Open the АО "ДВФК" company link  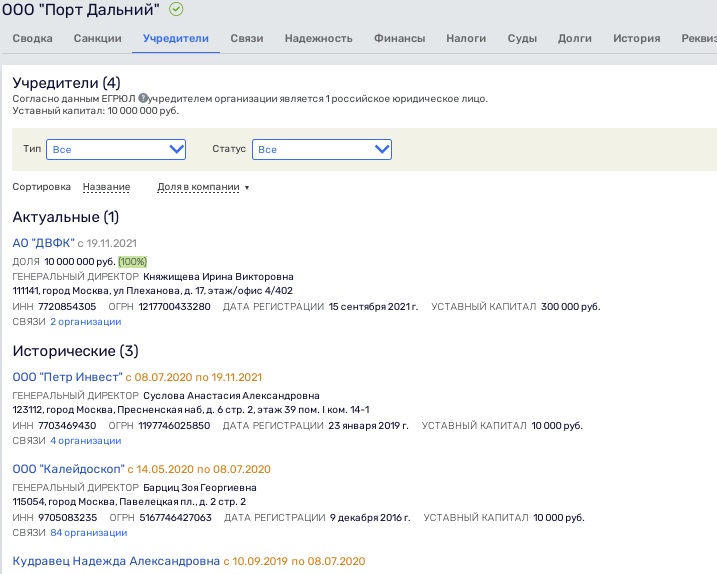43,243
